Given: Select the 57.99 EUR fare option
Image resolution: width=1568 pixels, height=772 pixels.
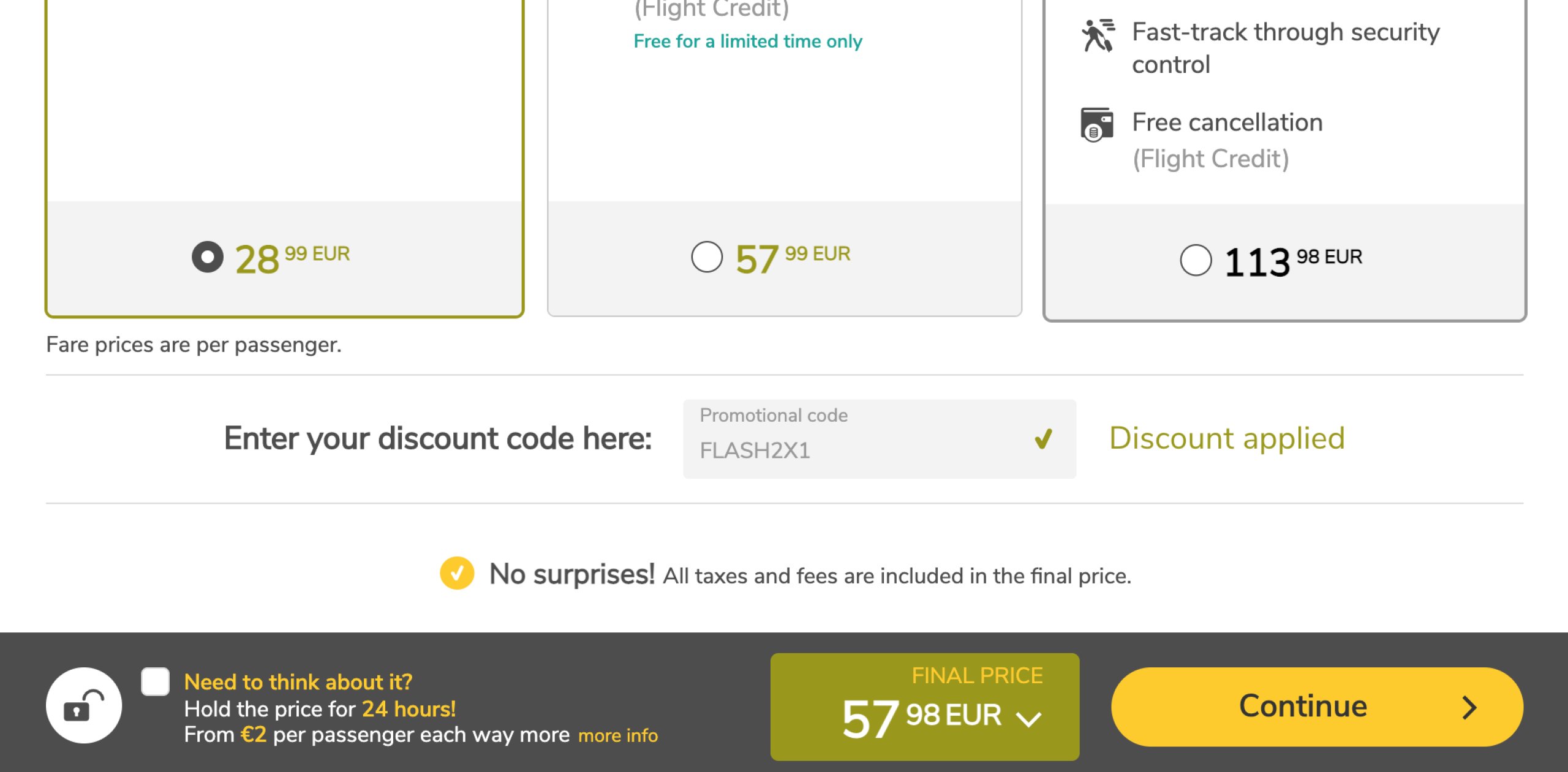Looking at the screenshot, I should 707,257.
